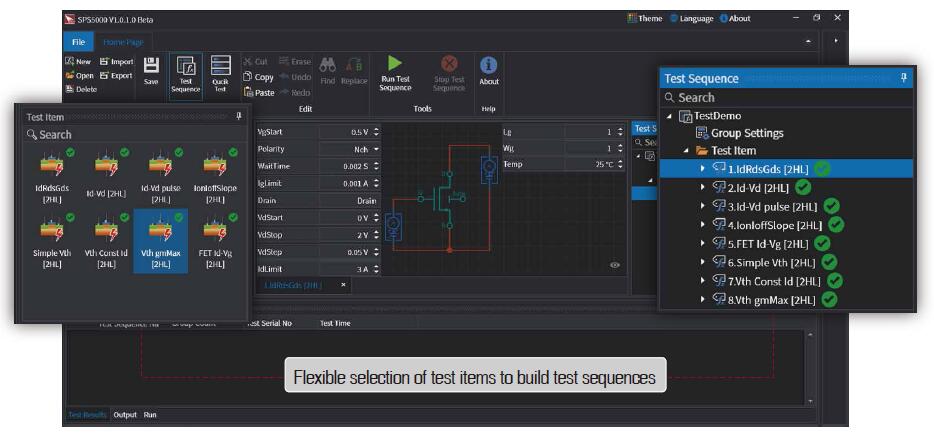Choose the IdRdsGds test item icon

click(52, 166)
